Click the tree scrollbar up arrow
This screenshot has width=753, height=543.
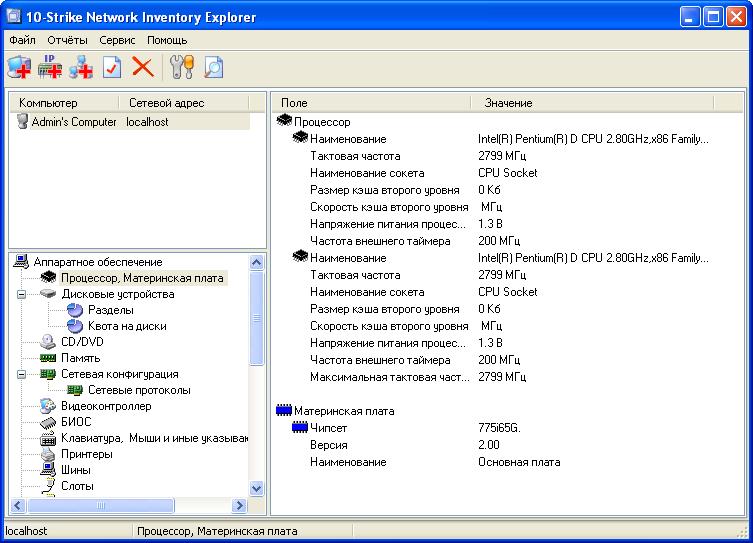pyautogui.click(x=257, y=262)
